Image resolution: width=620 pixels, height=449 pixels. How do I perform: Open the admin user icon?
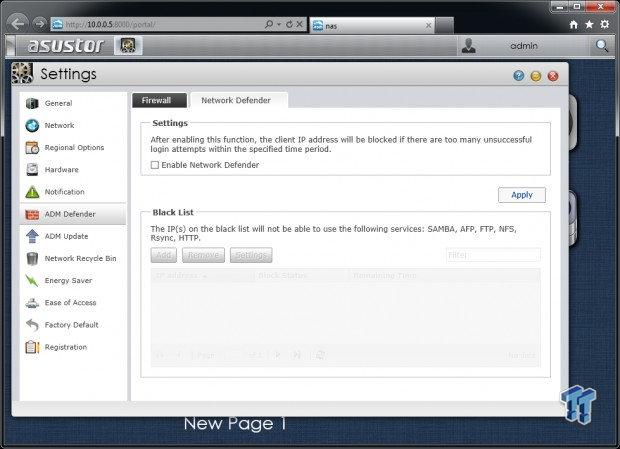[469, 46]
